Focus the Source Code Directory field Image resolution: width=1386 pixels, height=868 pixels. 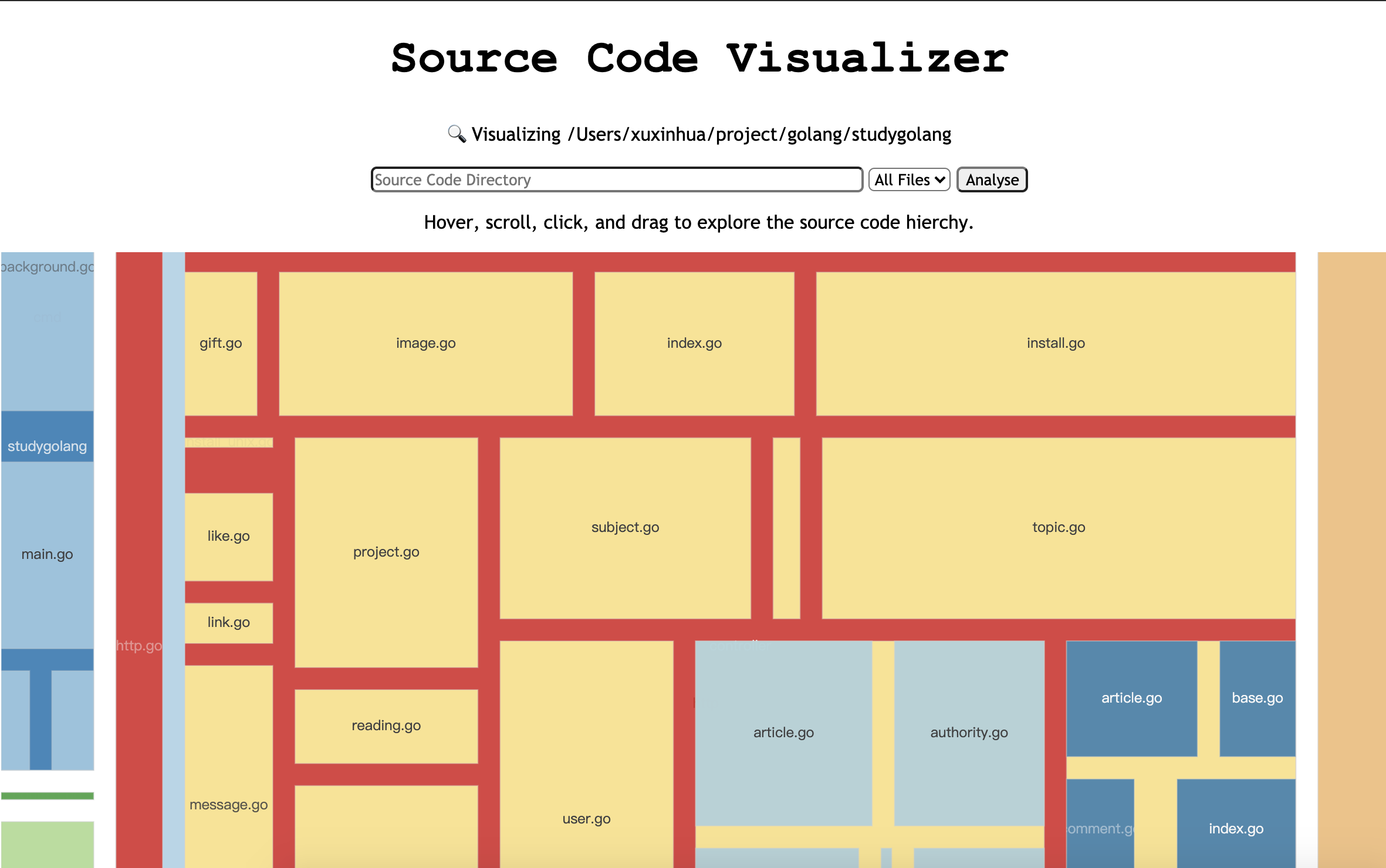tap(616, 179)
